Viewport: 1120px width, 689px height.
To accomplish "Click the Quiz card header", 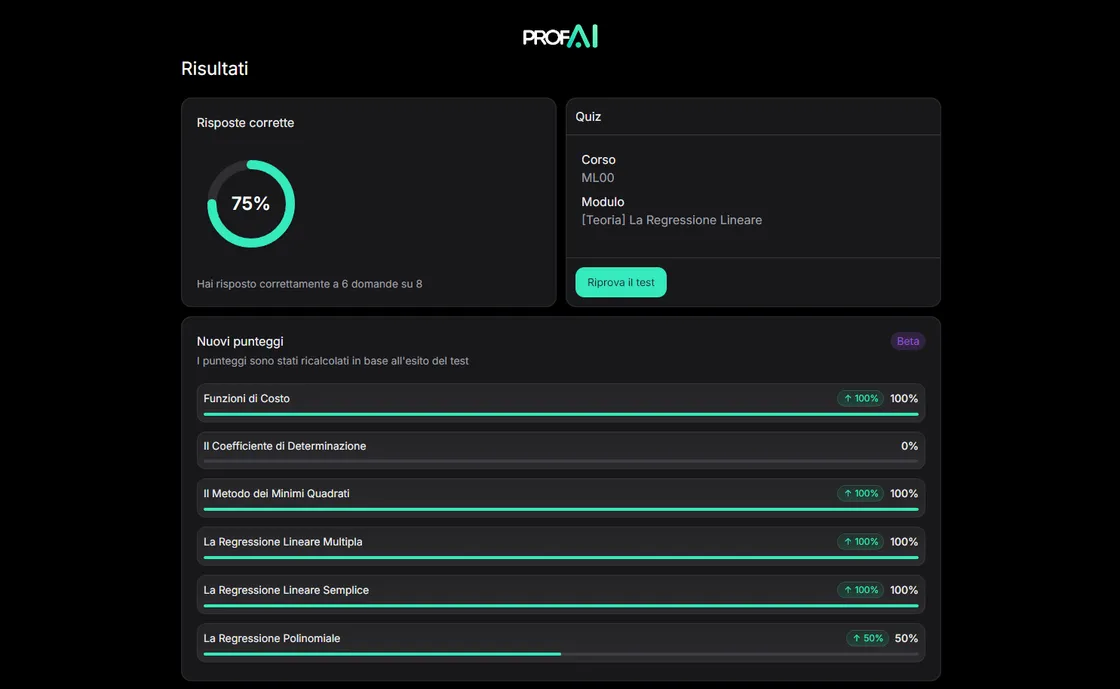I will pyautogui.click(x=588, y=117).
